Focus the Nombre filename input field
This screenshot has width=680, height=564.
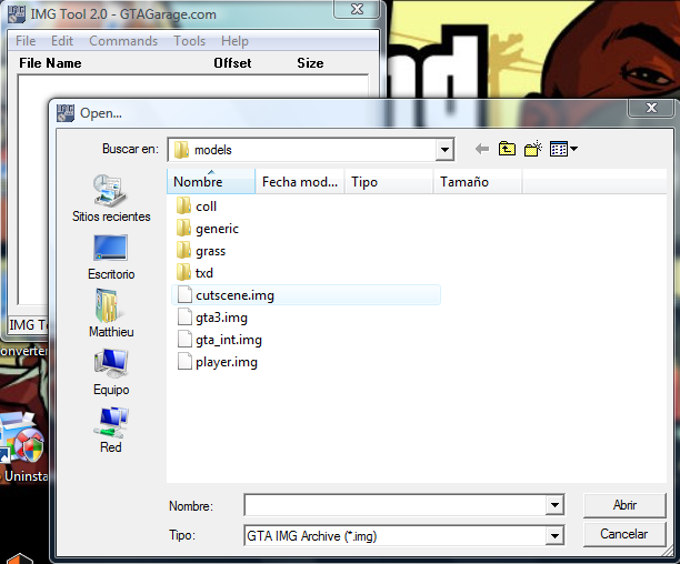point(395,505)
